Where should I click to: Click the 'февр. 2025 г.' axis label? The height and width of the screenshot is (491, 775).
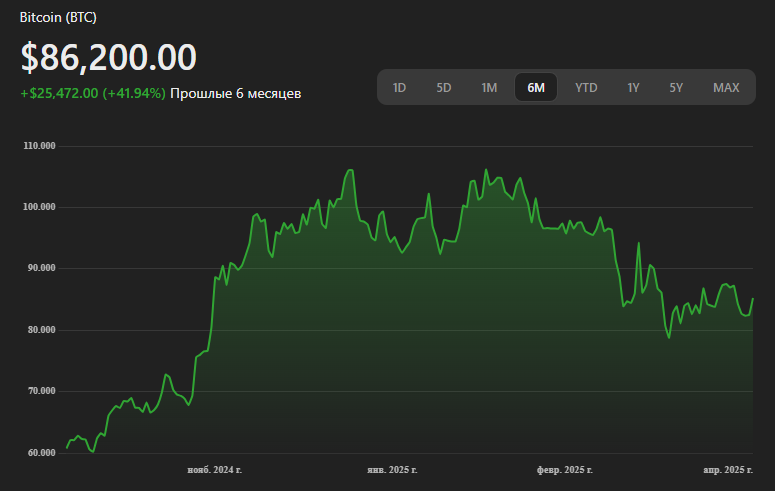[x=564, y=470]
